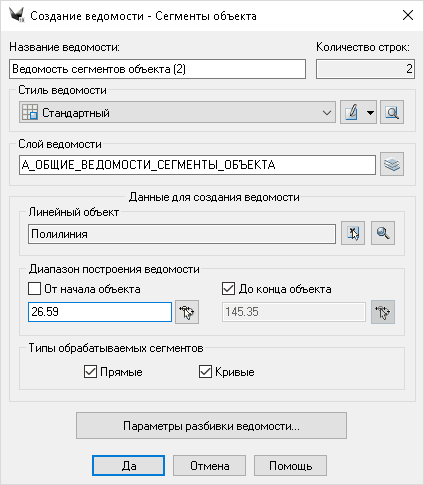Click the 'Слой ведомости' group label
The width and height of the screenshot is (424, 485).
point(60,144)
